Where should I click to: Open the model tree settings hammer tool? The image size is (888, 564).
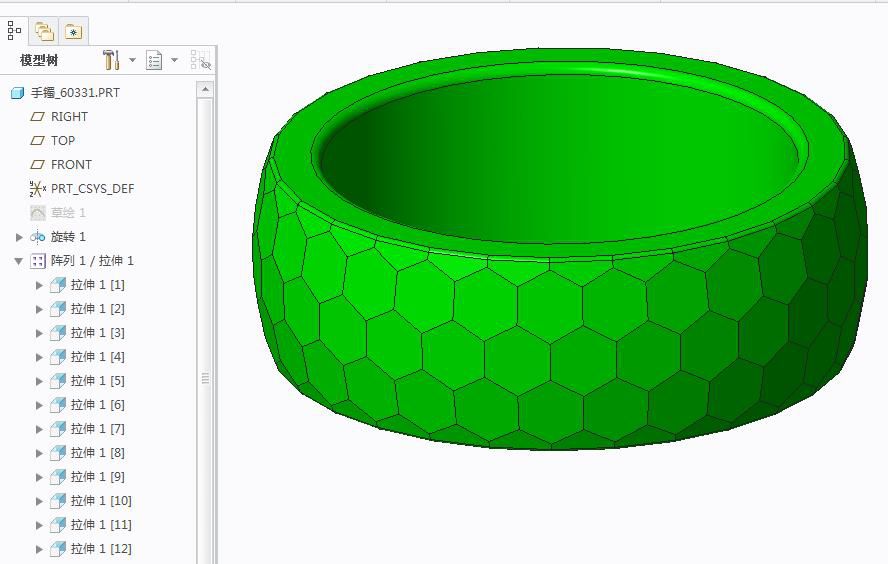pyautogui.click(x=111, y=59)
